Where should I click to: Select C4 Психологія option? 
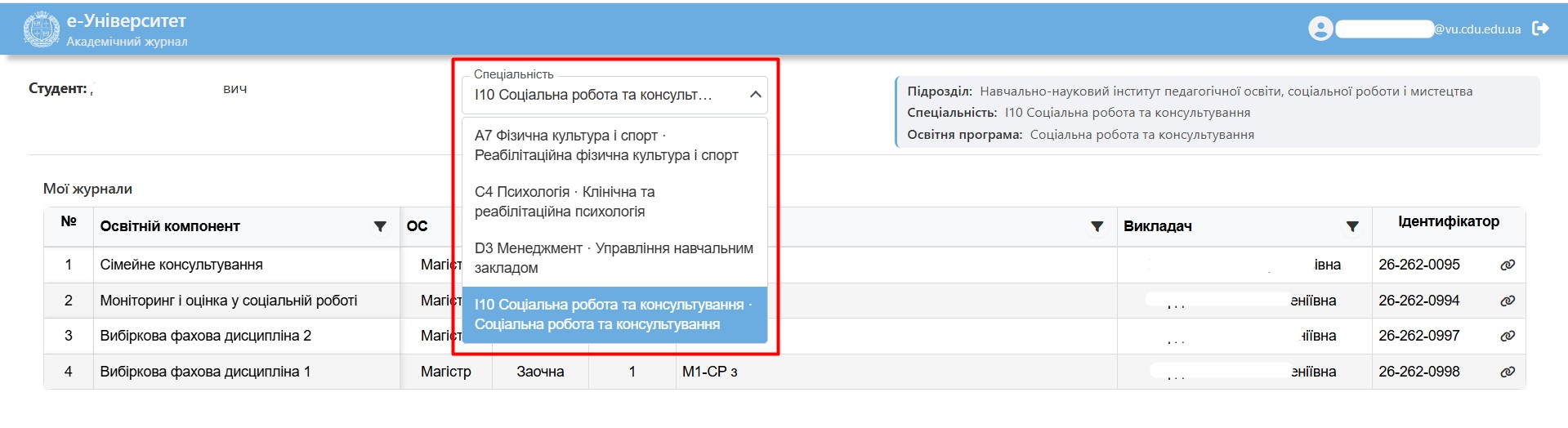click(x=606, y=202)
